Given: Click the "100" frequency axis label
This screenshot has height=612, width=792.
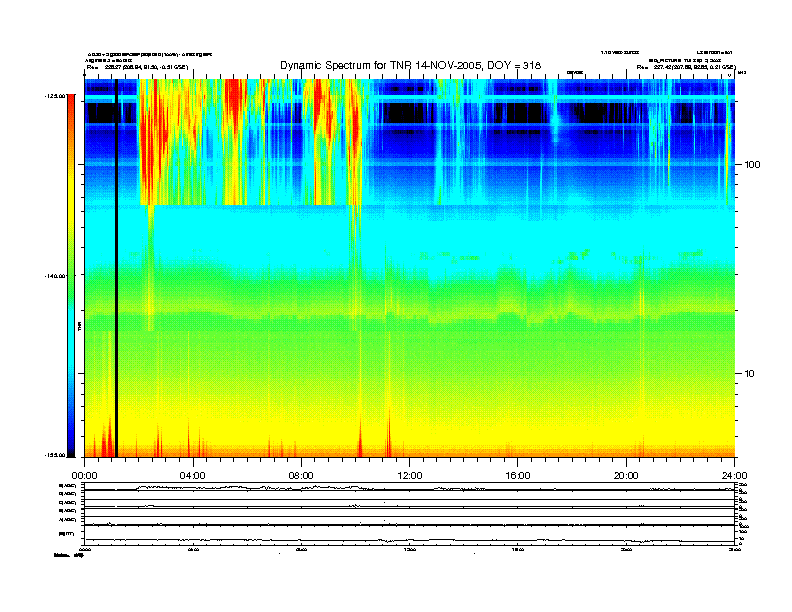Looking at the screenshot, I should point(752,165).
